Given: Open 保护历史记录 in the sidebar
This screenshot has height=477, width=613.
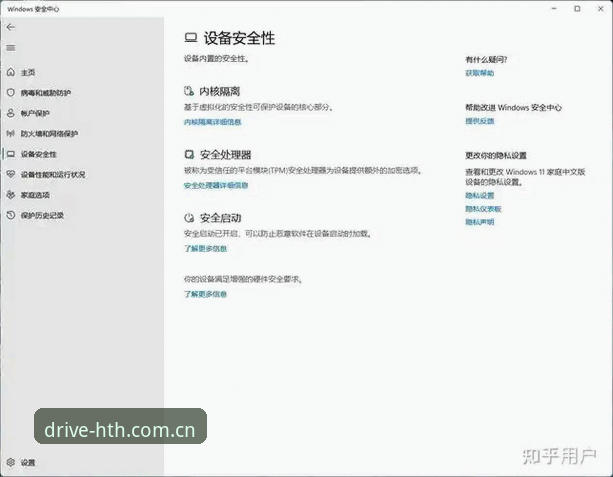Looking at the screenshot, I should 43,215.
